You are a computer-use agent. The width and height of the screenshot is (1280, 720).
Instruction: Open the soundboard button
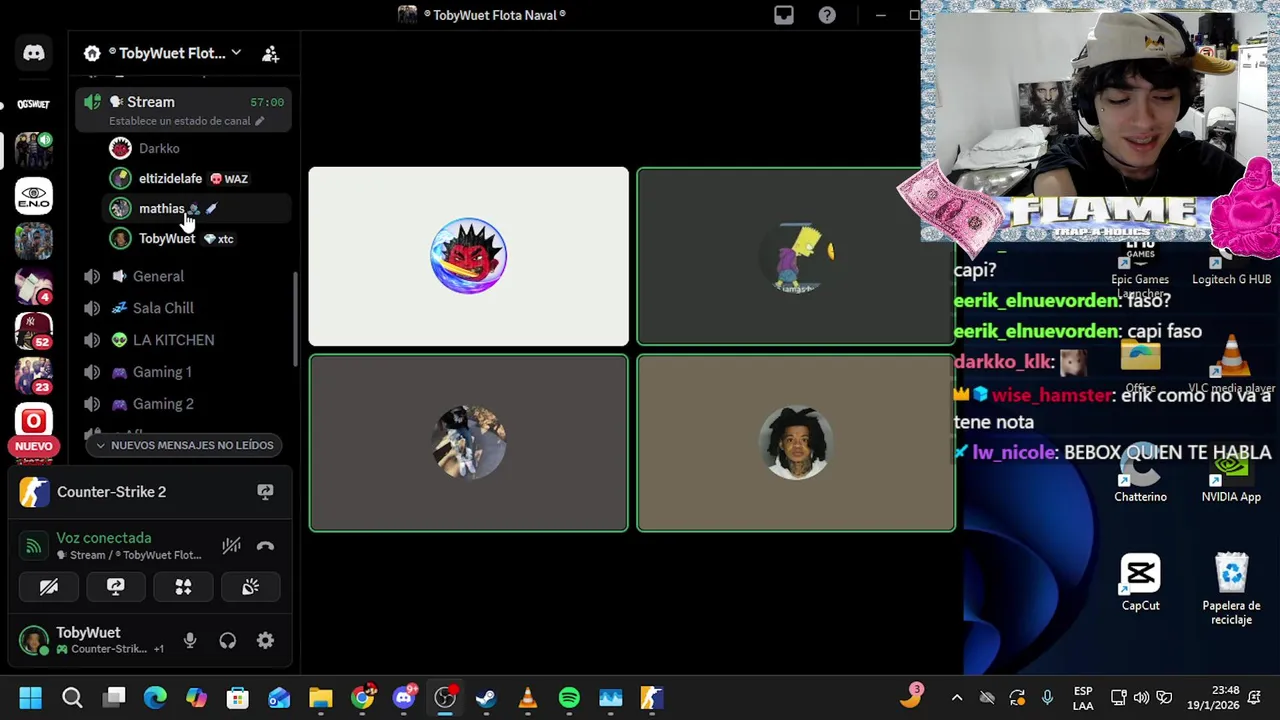click(250, 587)
